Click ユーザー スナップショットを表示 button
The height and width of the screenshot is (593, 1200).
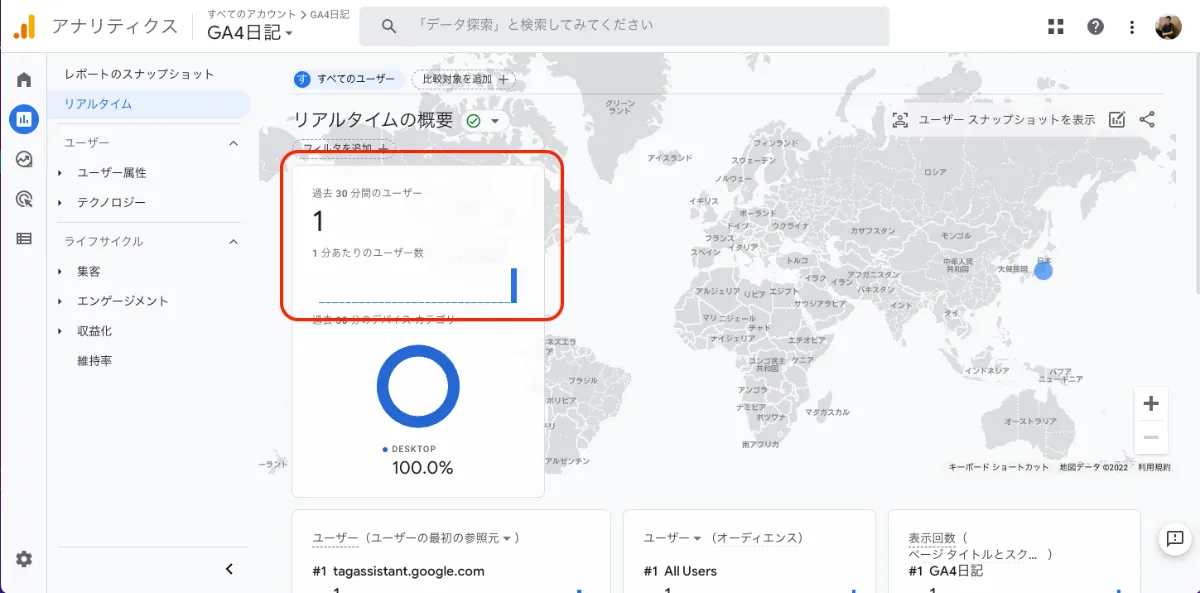pos(994,120)
